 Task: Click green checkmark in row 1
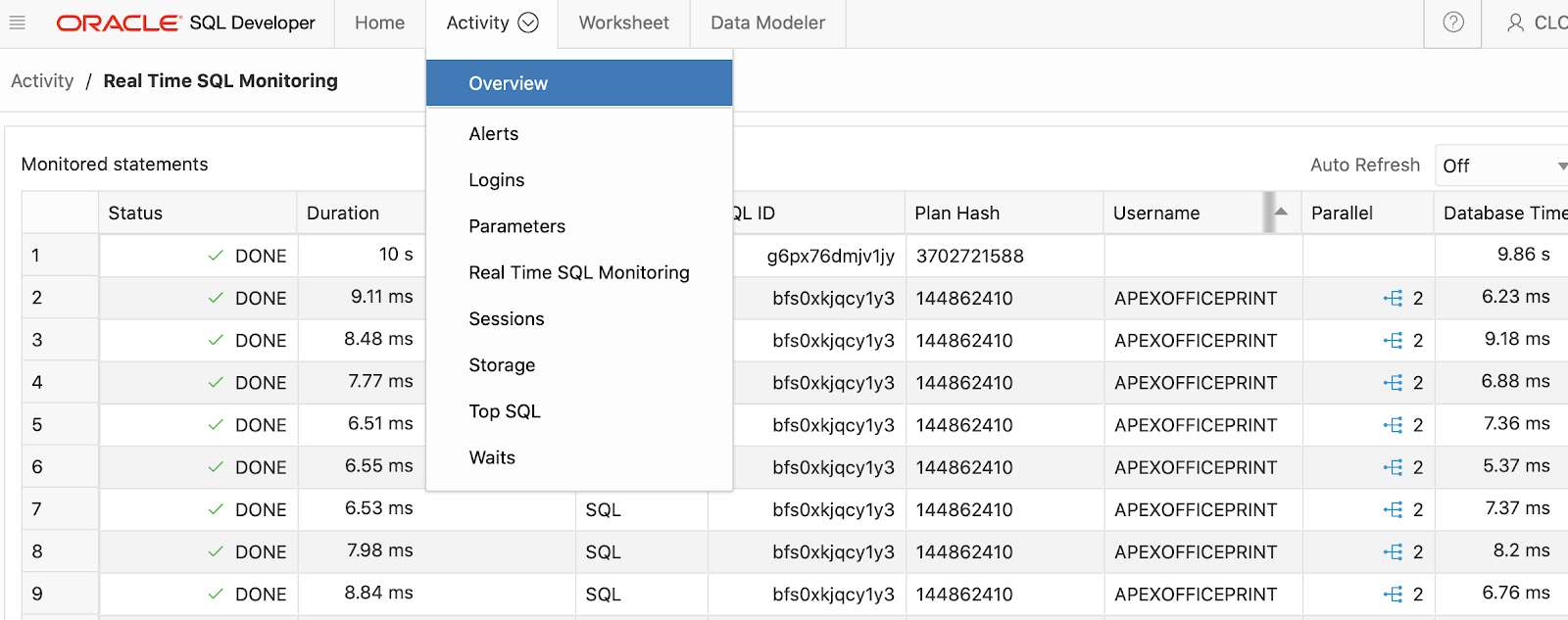click(216, 256)
